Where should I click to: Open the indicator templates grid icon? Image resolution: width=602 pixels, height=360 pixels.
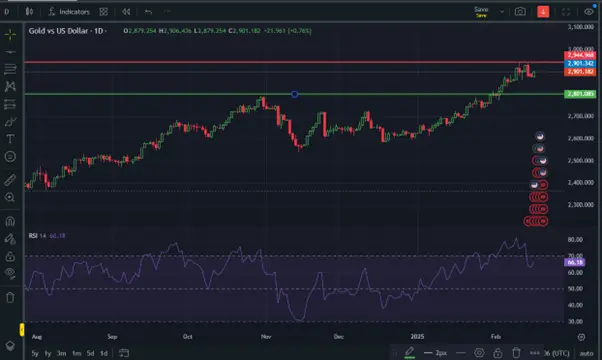pos(104,12)
